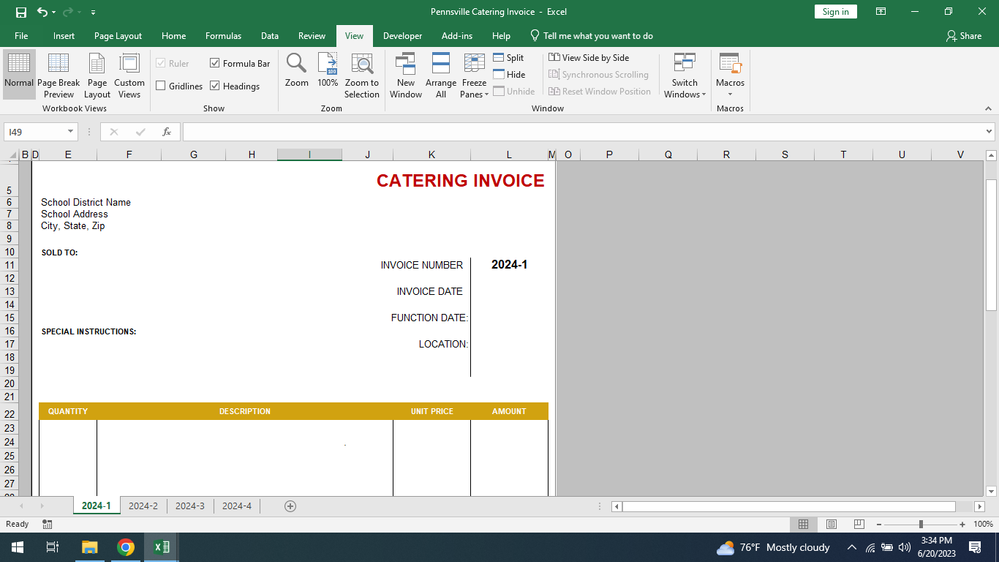Open Task View on the taskbar

point(53,547)
